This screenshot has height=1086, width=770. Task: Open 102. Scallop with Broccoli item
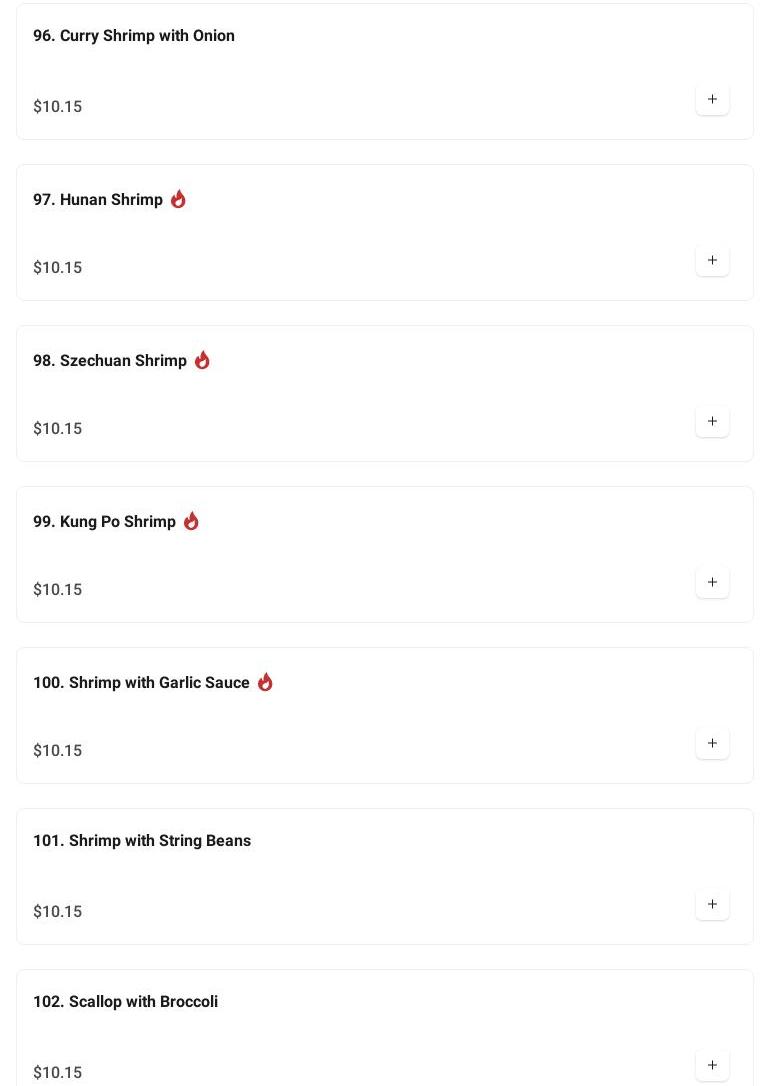125,1002
